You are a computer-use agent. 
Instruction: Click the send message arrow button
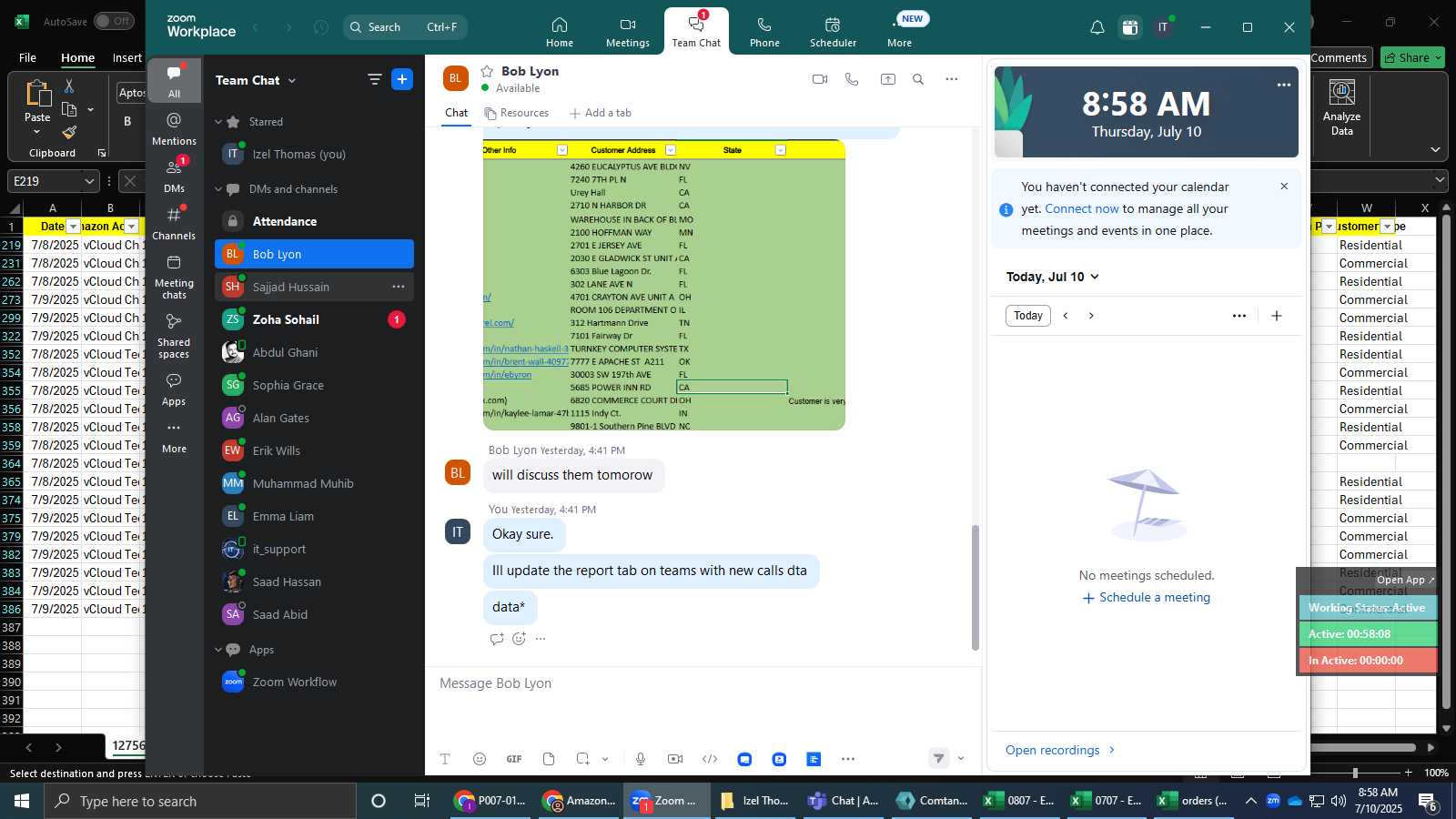938,758
